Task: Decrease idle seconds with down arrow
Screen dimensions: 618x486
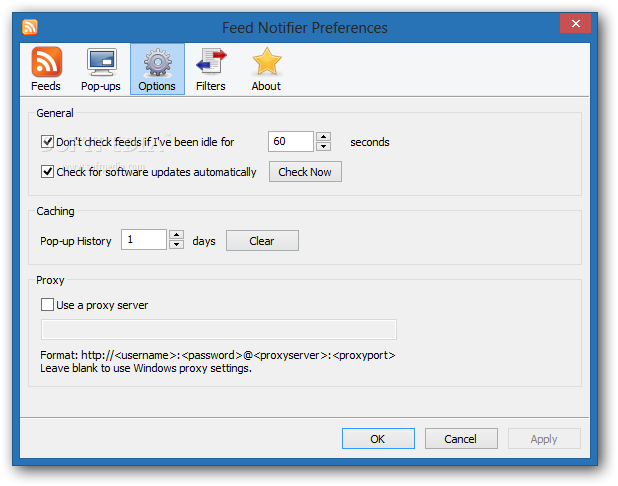Action: tap(323, 146)
